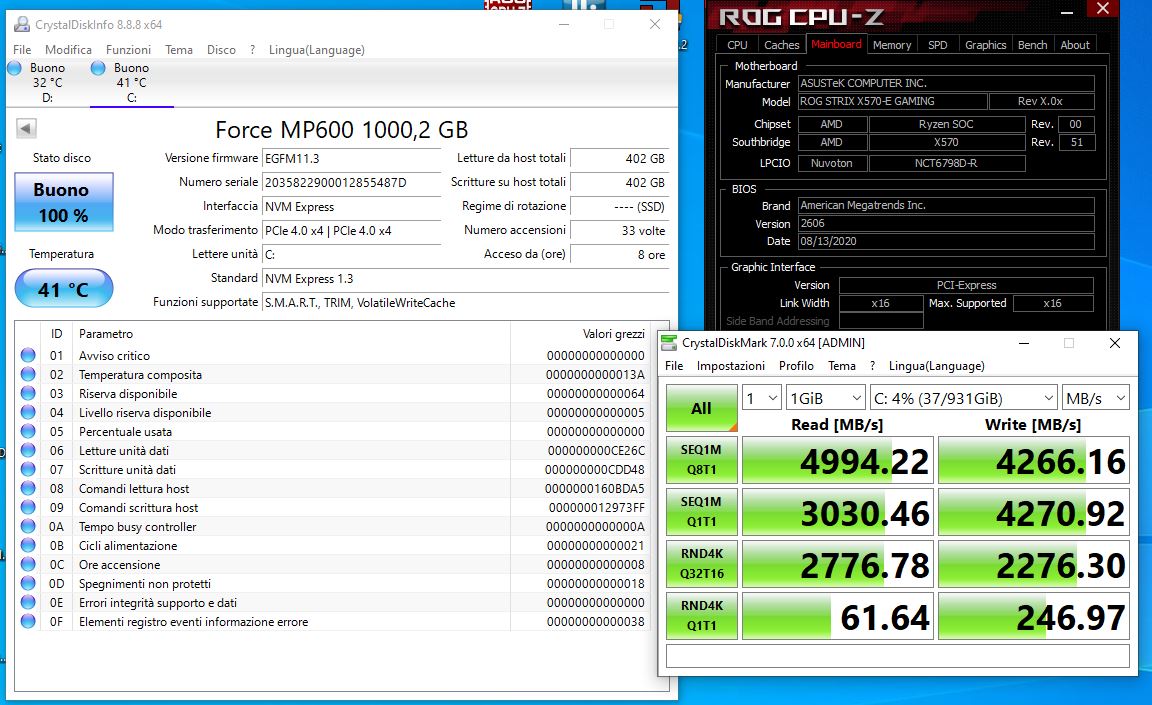The image size is (1152, 705).
Task: Switch to Memory tab in CPU-Z
Action: [892, 45]
